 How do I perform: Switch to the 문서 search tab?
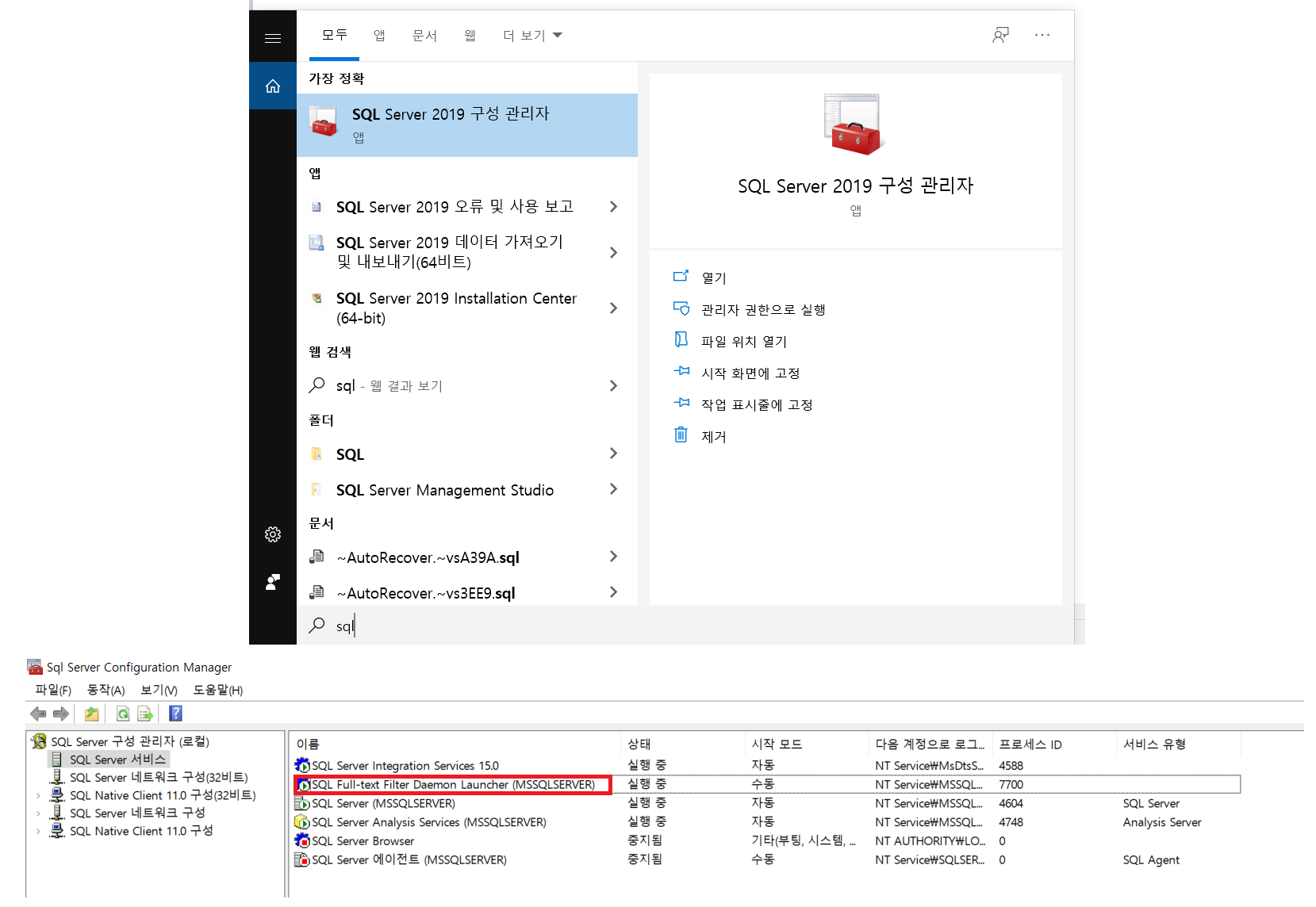pyautogui.click(x=424, y=35)
